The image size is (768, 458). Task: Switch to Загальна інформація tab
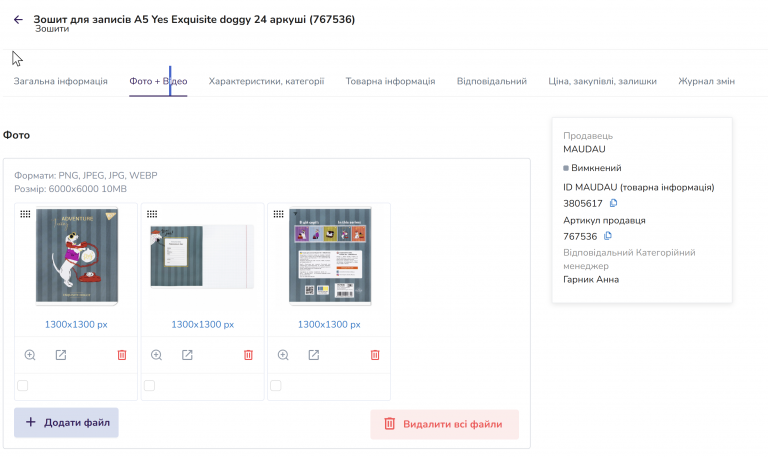tap(60, 81)
